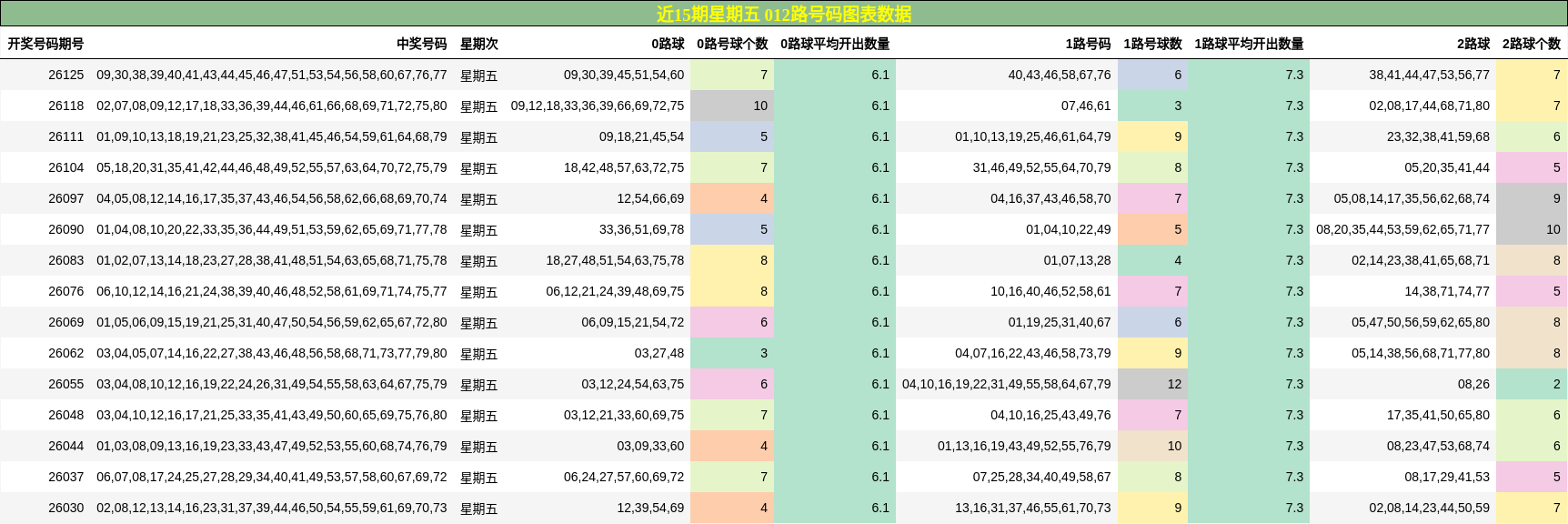
Task: Click 2路球 cell 38,41,44,47,53,56,77
Action: coord(1430,75)
